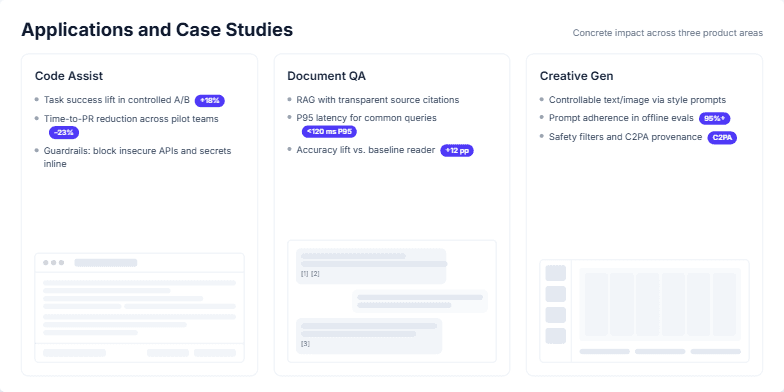Click the Creative Gen gallery mockup thumbnail

click(644, 310)
